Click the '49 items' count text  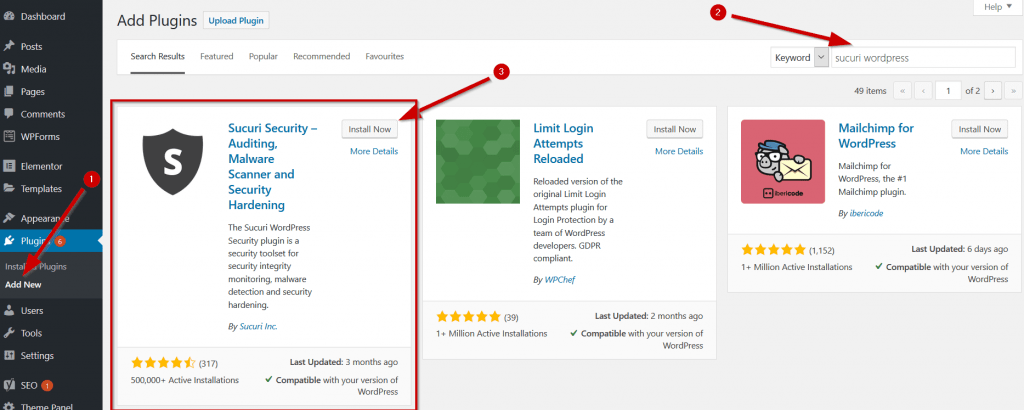point(870,91)
